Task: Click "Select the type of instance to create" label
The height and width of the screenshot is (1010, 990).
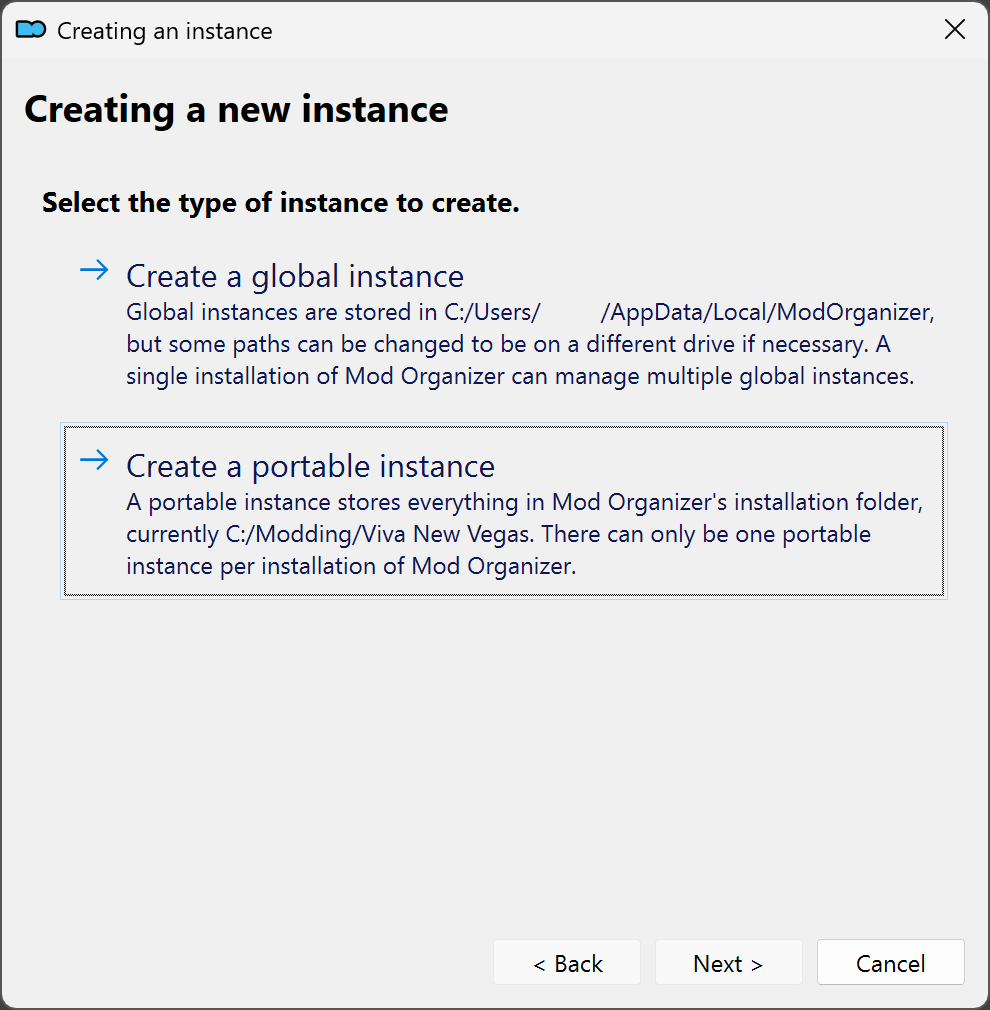Action: pyautogui.click(x=280, y=202)
